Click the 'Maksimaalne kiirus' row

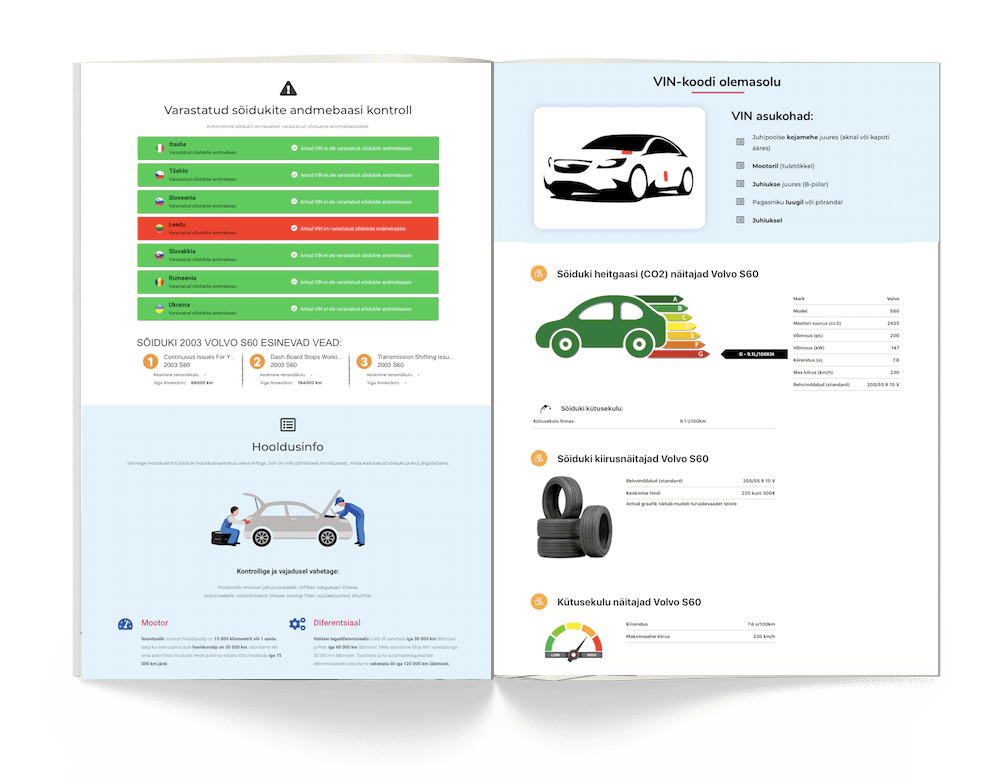[700, 636]
